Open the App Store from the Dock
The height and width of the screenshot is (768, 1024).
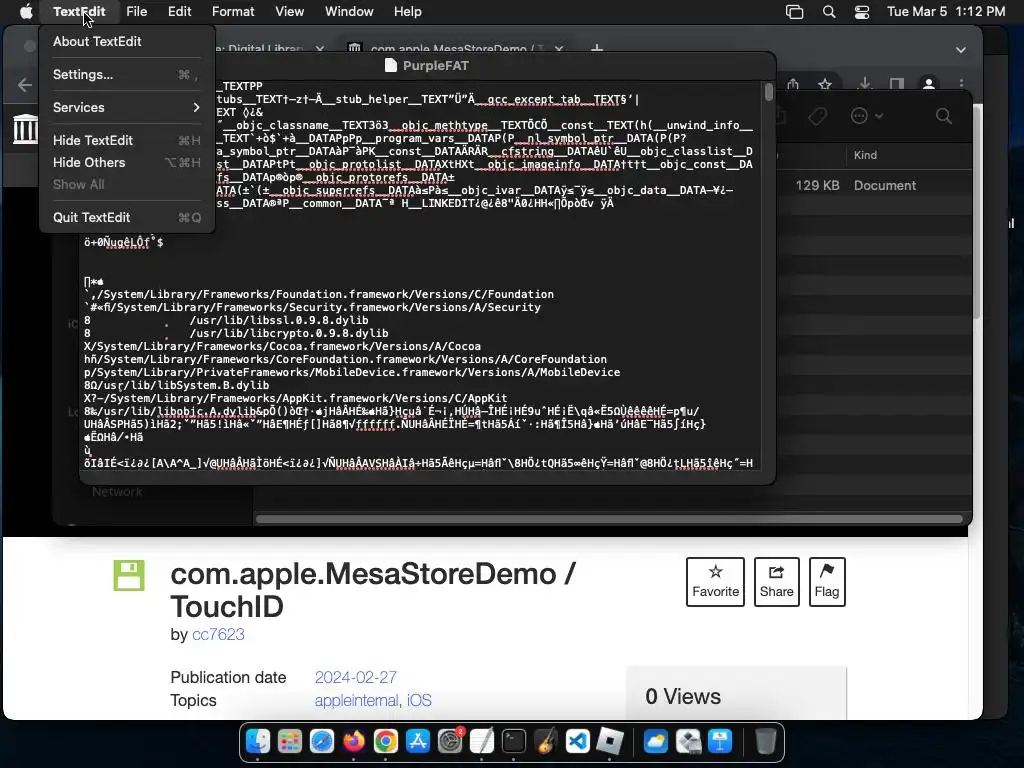418,741
